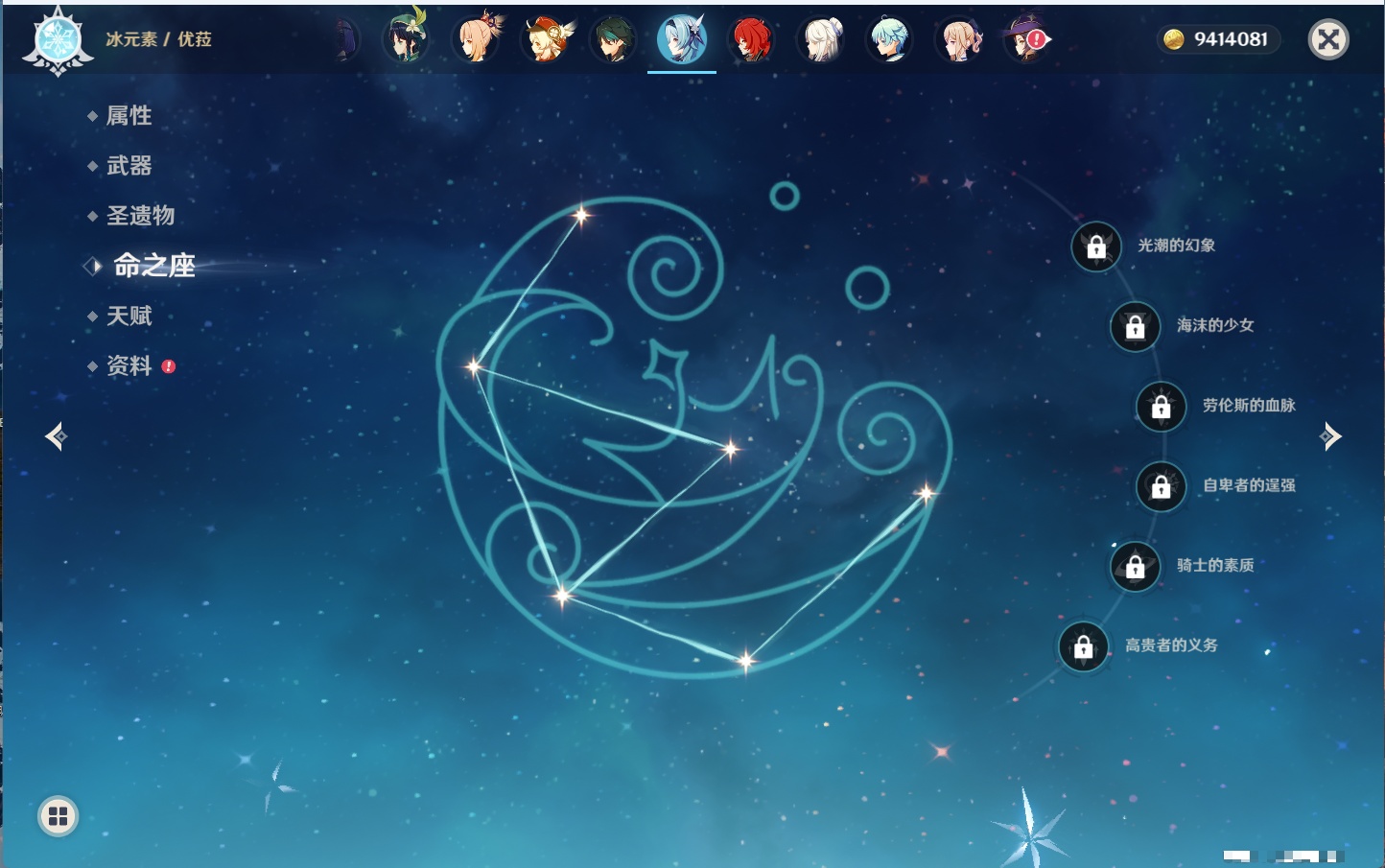The width and height of the screenshot is (1385, 868).
Task: Open the 资料 profile page
Action: (x=129, y=366)
